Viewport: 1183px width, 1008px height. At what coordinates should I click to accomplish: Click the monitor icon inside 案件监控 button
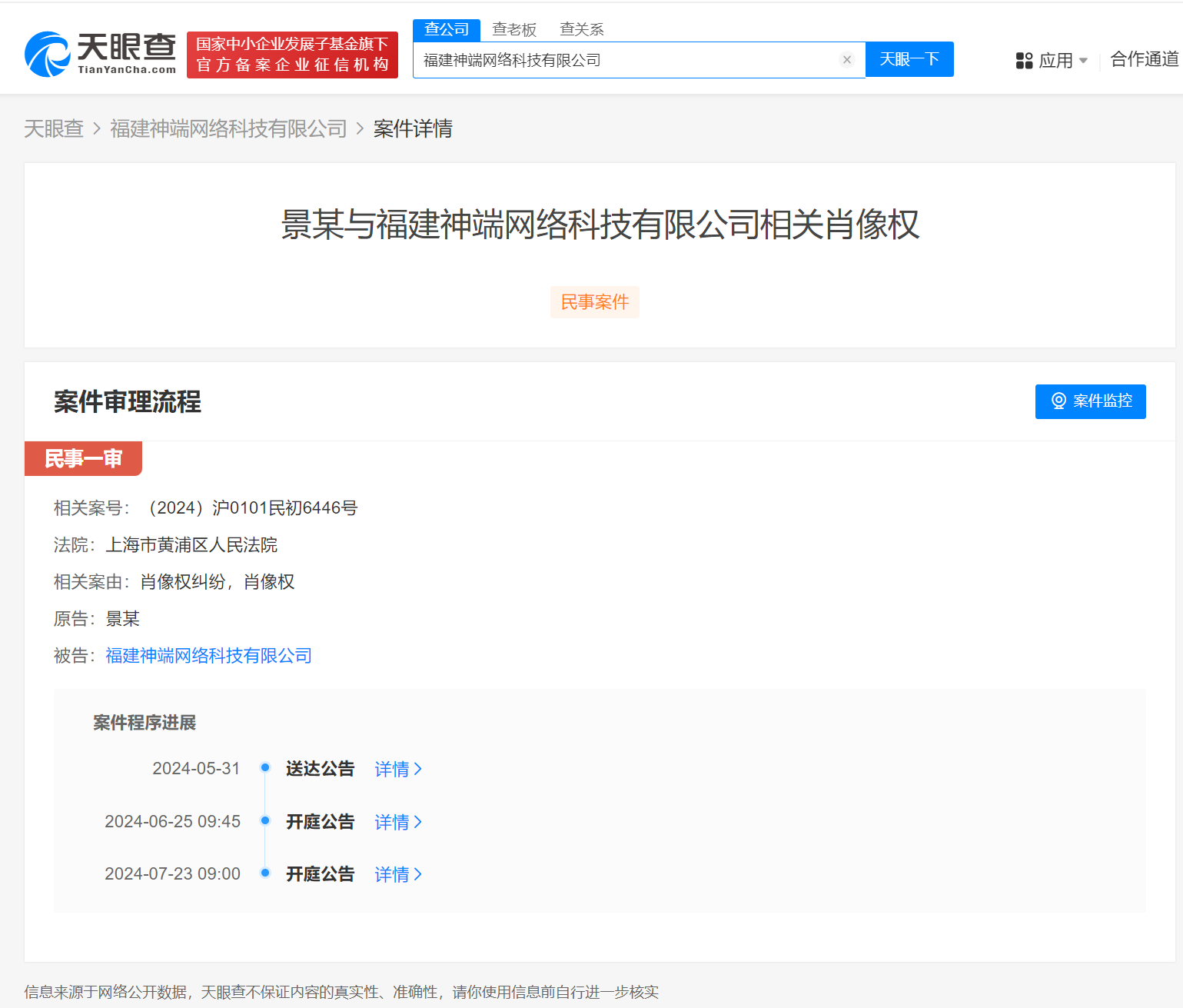coord(1058,401)
